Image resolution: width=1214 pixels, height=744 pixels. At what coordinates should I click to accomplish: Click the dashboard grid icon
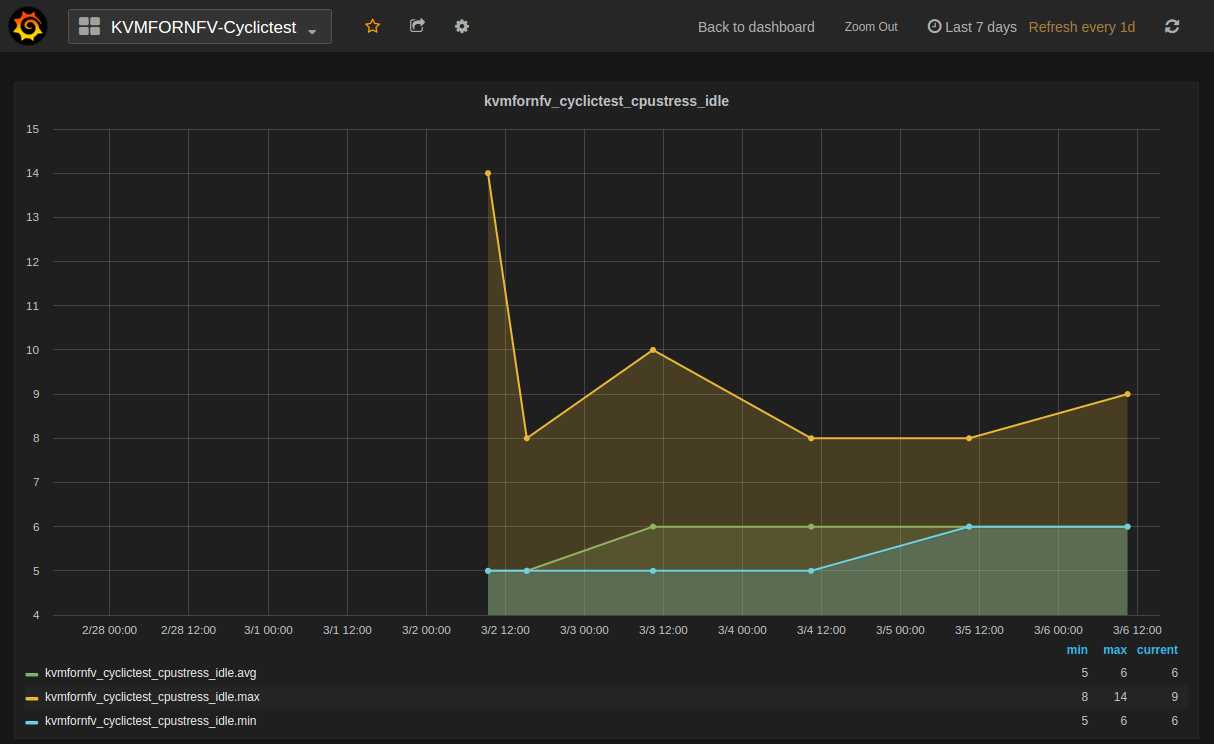(89, 27)
